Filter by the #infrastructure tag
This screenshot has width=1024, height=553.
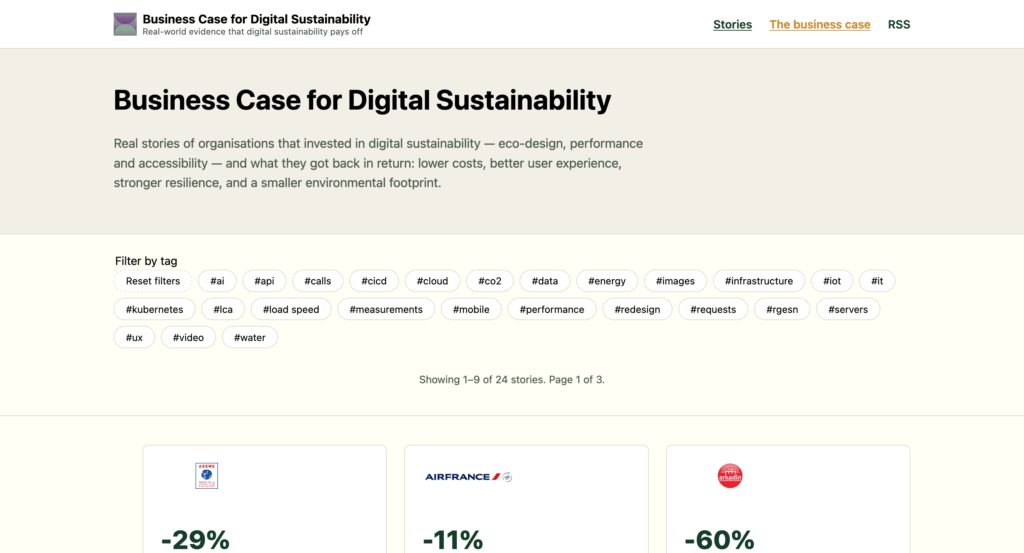759,281
